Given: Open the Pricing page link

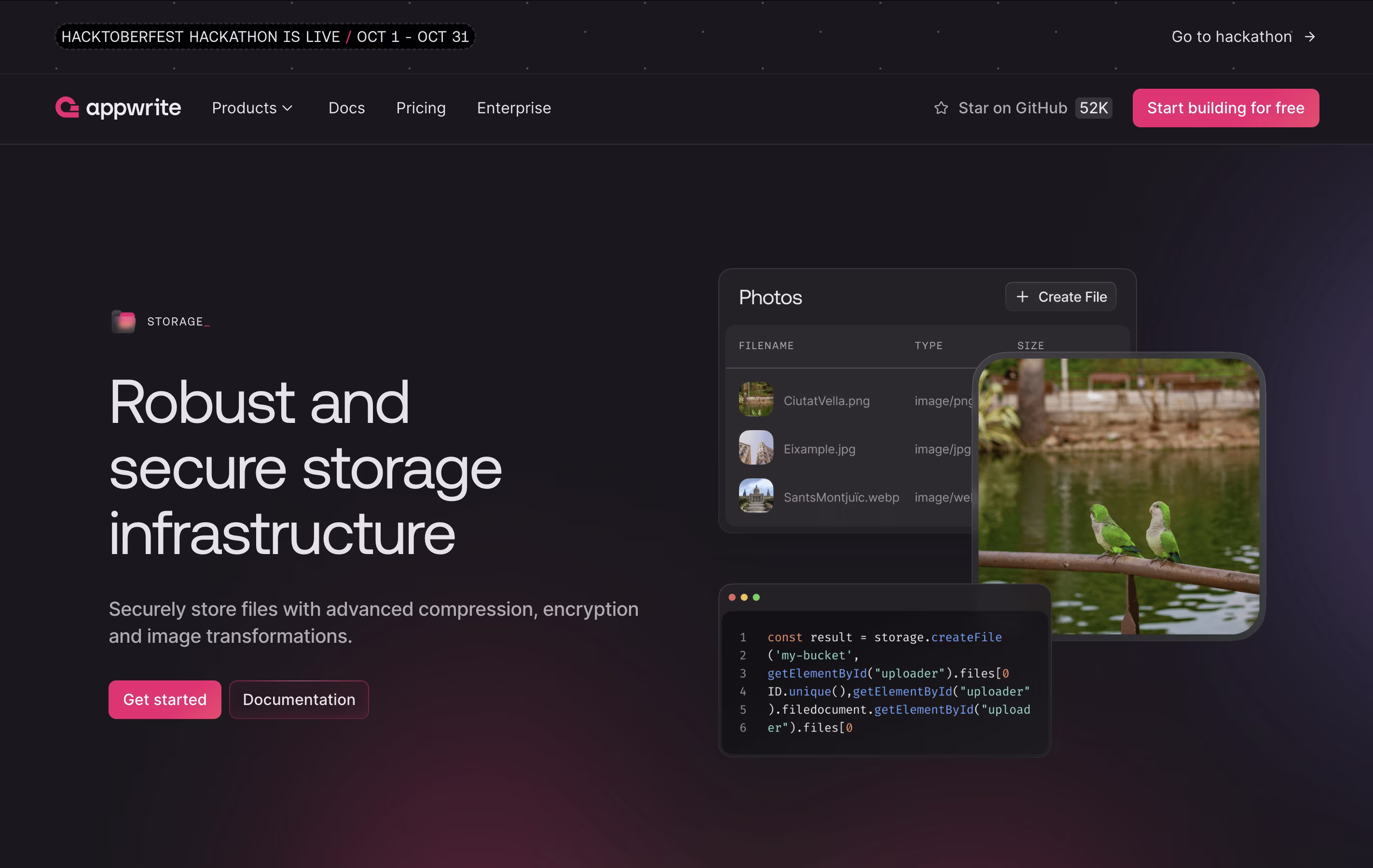Looking at the screenshot, I should coord(421,108).
